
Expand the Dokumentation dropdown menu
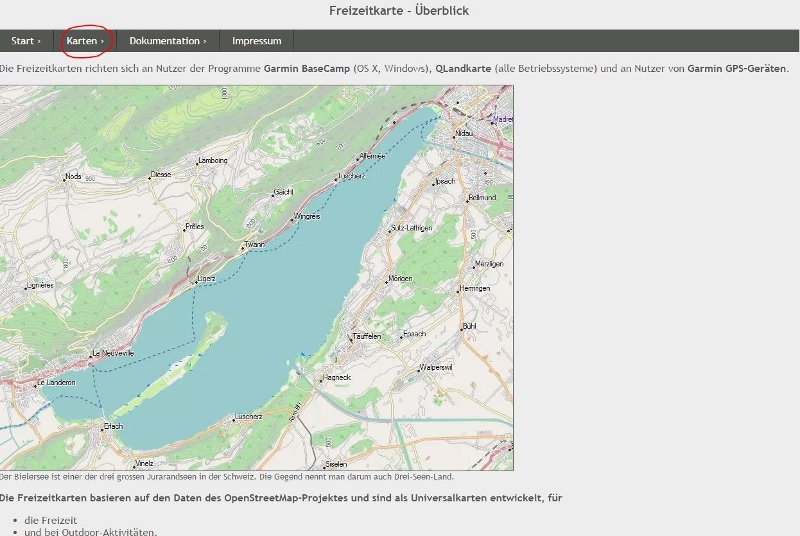click(x=167, y=41)
